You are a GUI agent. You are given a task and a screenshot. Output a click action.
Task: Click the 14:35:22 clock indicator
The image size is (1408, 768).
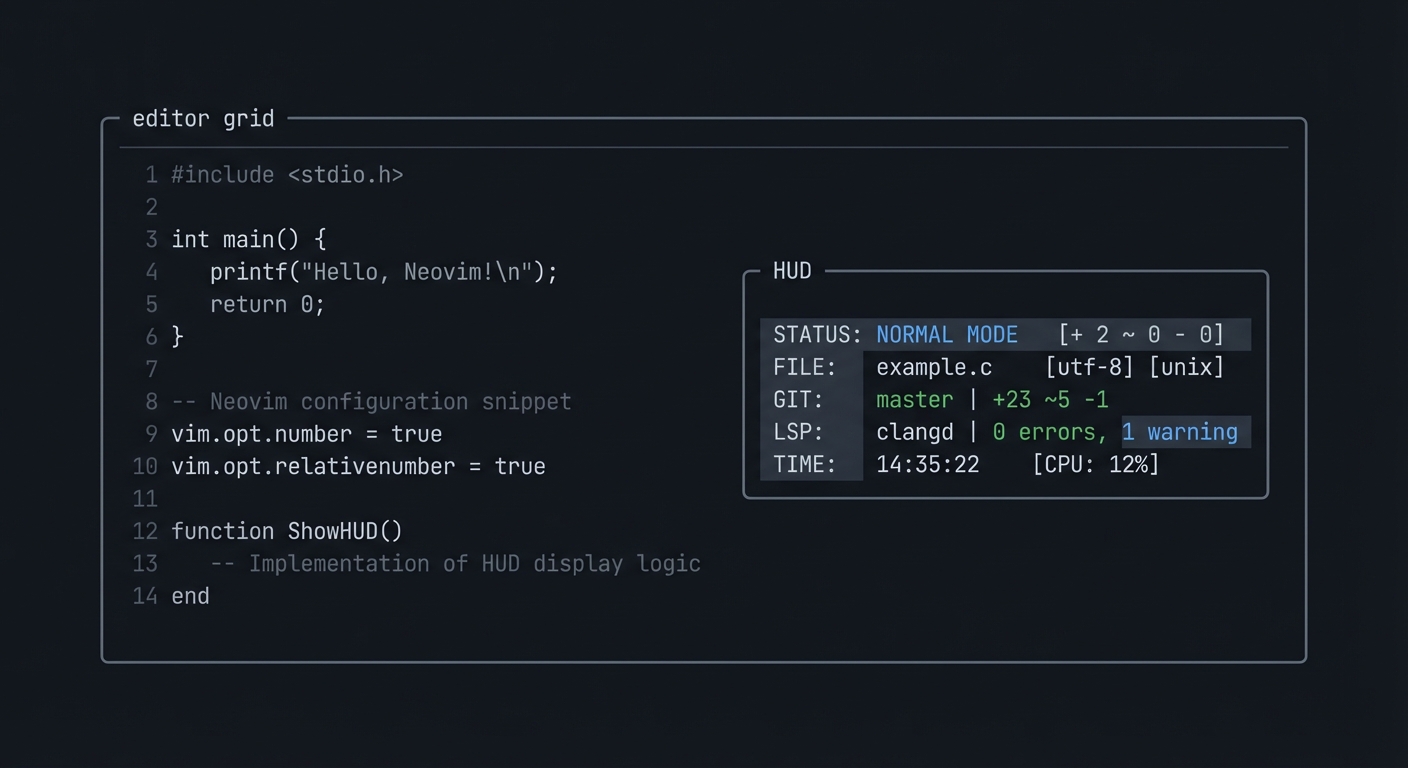[927, 464]
